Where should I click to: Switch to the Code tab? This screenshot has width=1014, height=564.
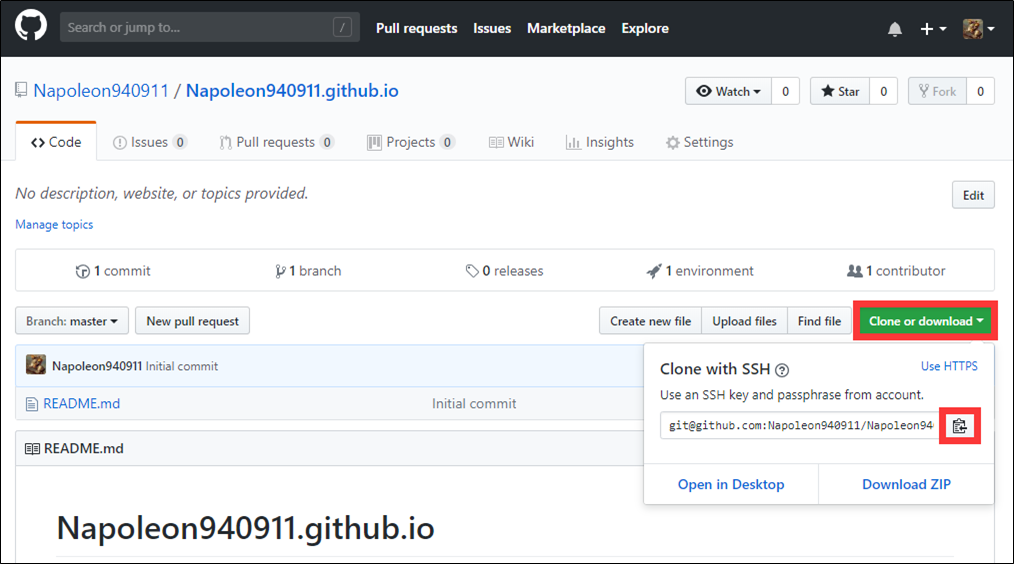tap(56, 142)
